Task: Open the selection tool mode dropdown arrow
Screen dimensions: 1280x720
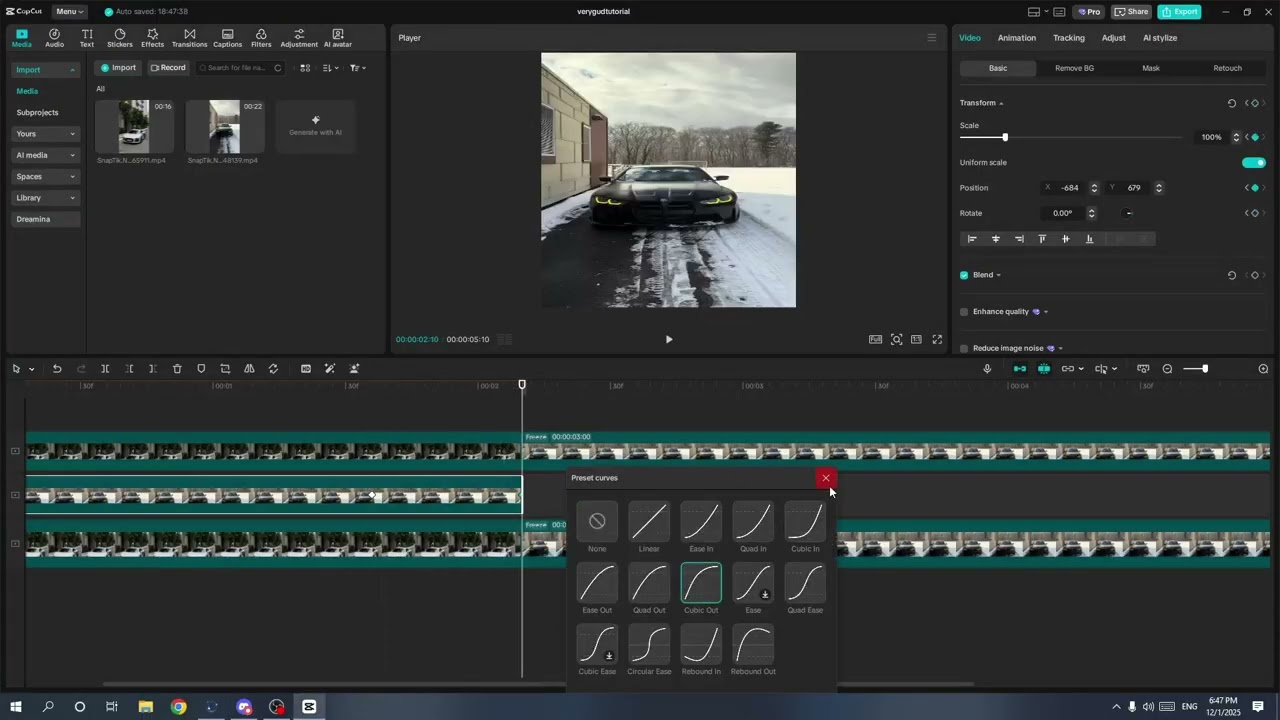Action: [32, 369]
